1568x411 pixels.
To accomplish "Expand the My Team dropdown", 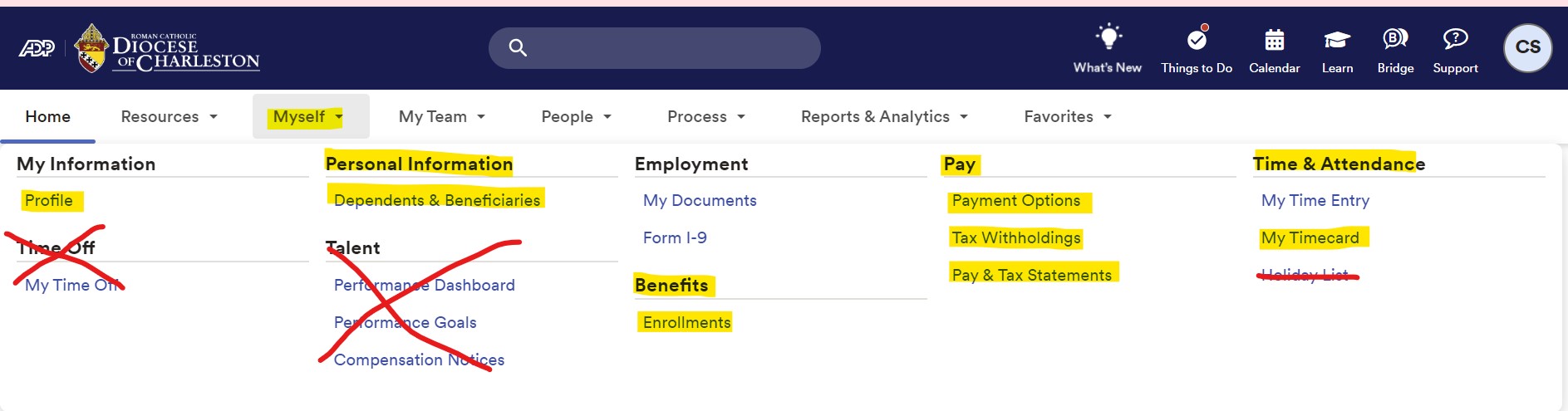I will coord(442,116).
